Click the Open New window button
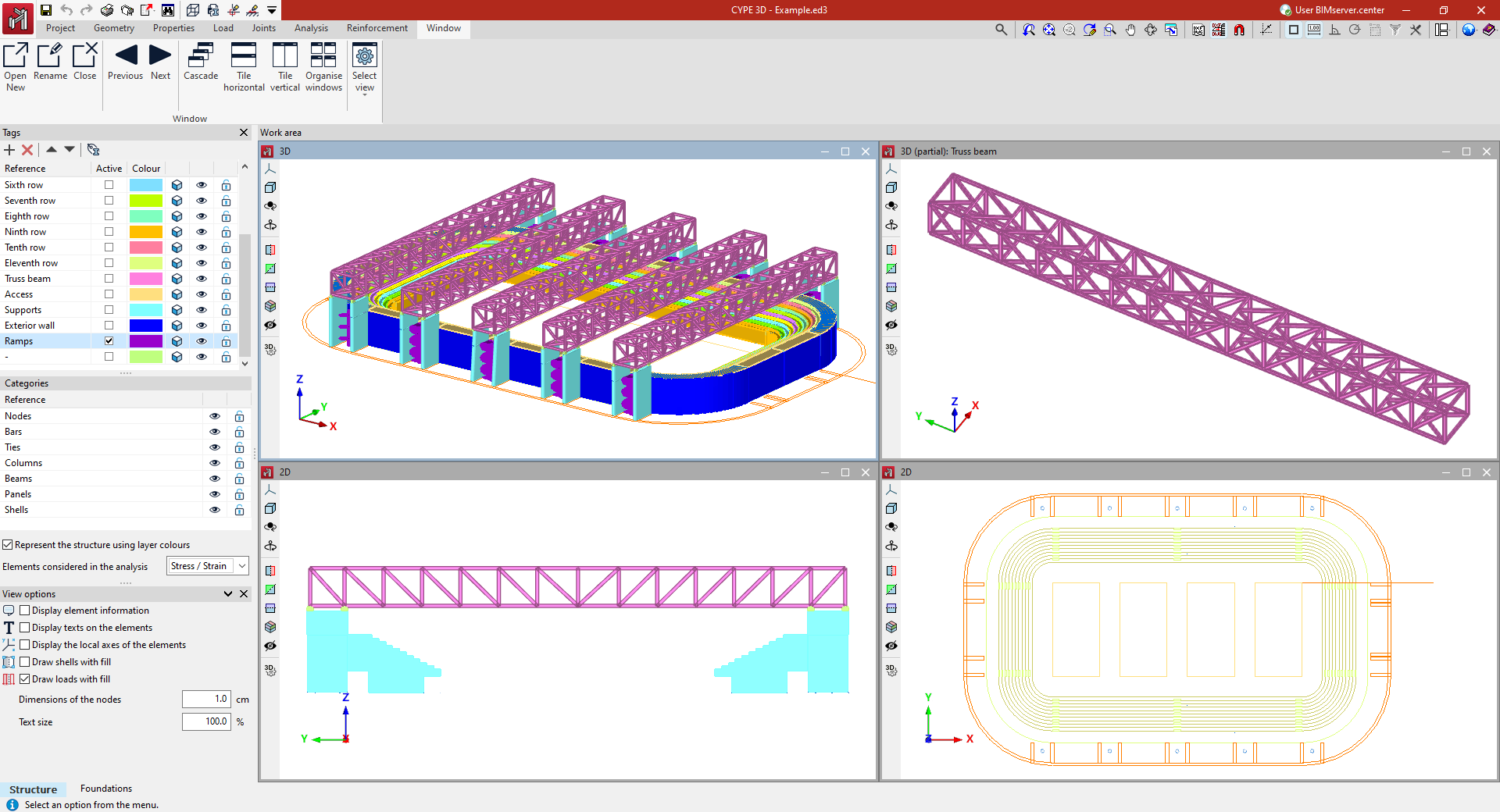The image size is (1500, 812). (16, 68)
